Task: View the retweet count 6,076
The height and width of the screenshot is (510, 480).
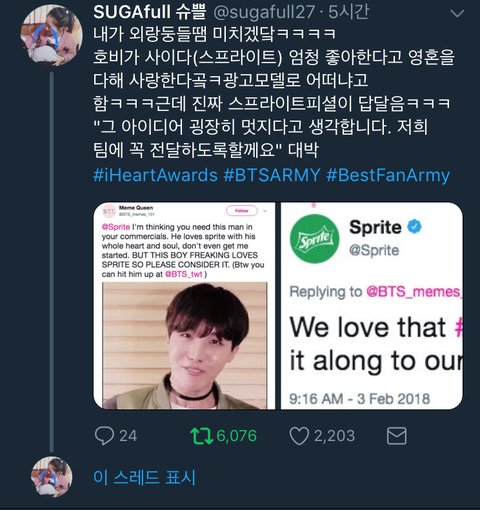Action: pos(236,436)
